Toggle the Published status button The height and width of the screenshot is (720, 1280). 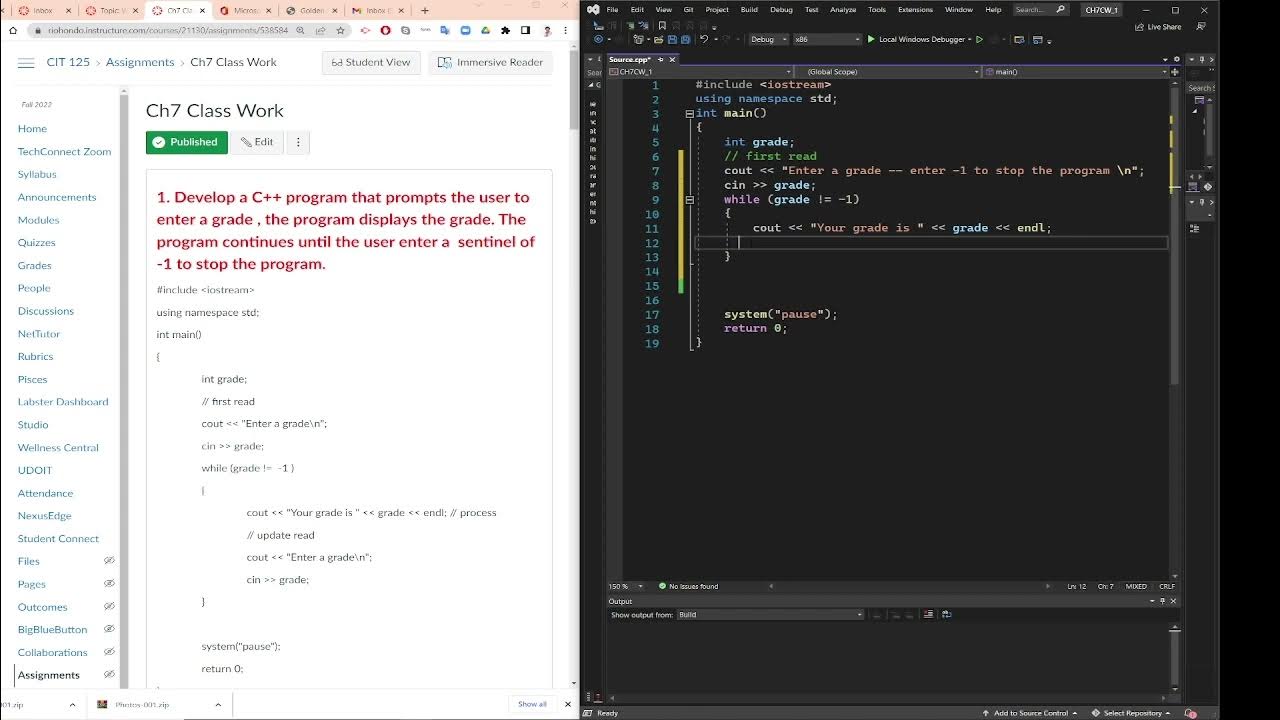186,142
